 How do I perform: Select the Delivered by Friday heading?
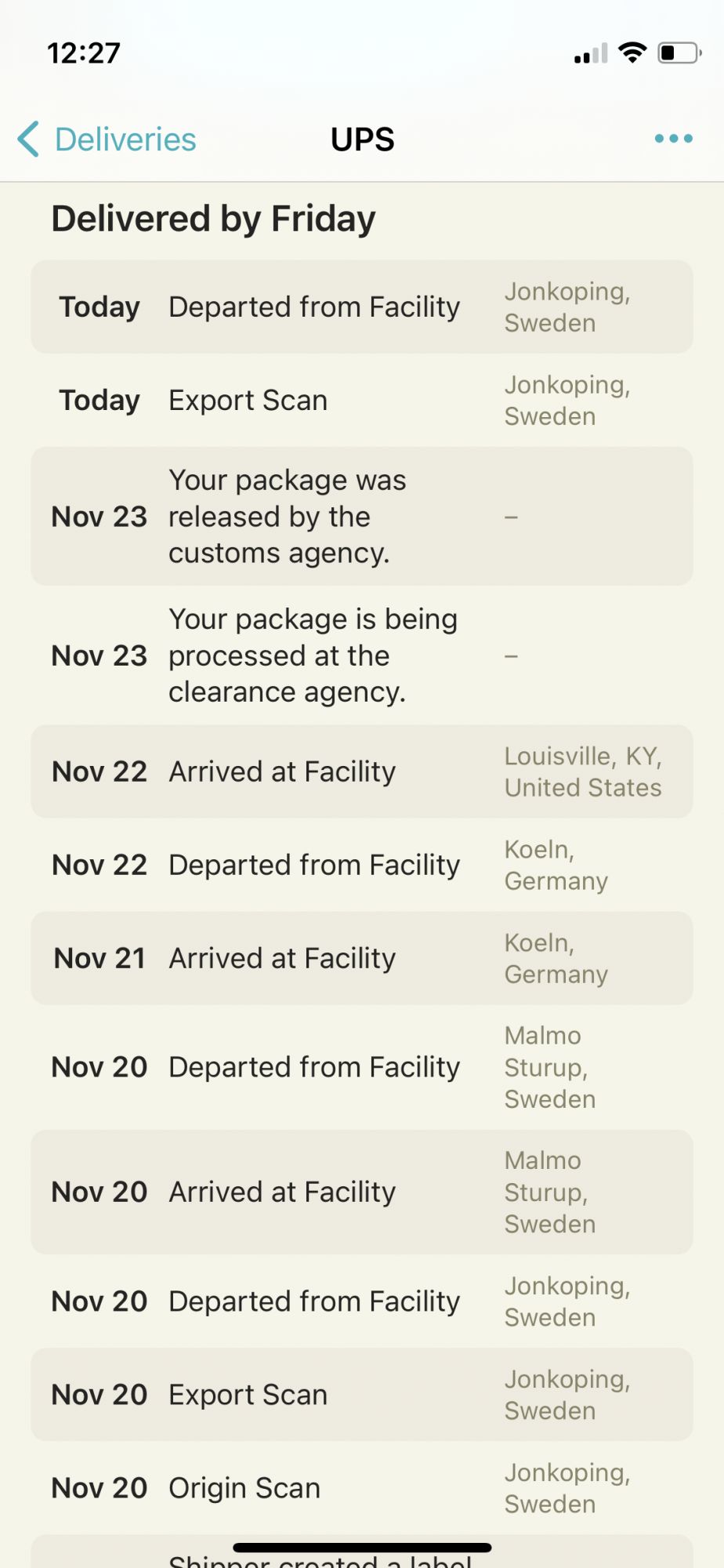tap(213, 219)
